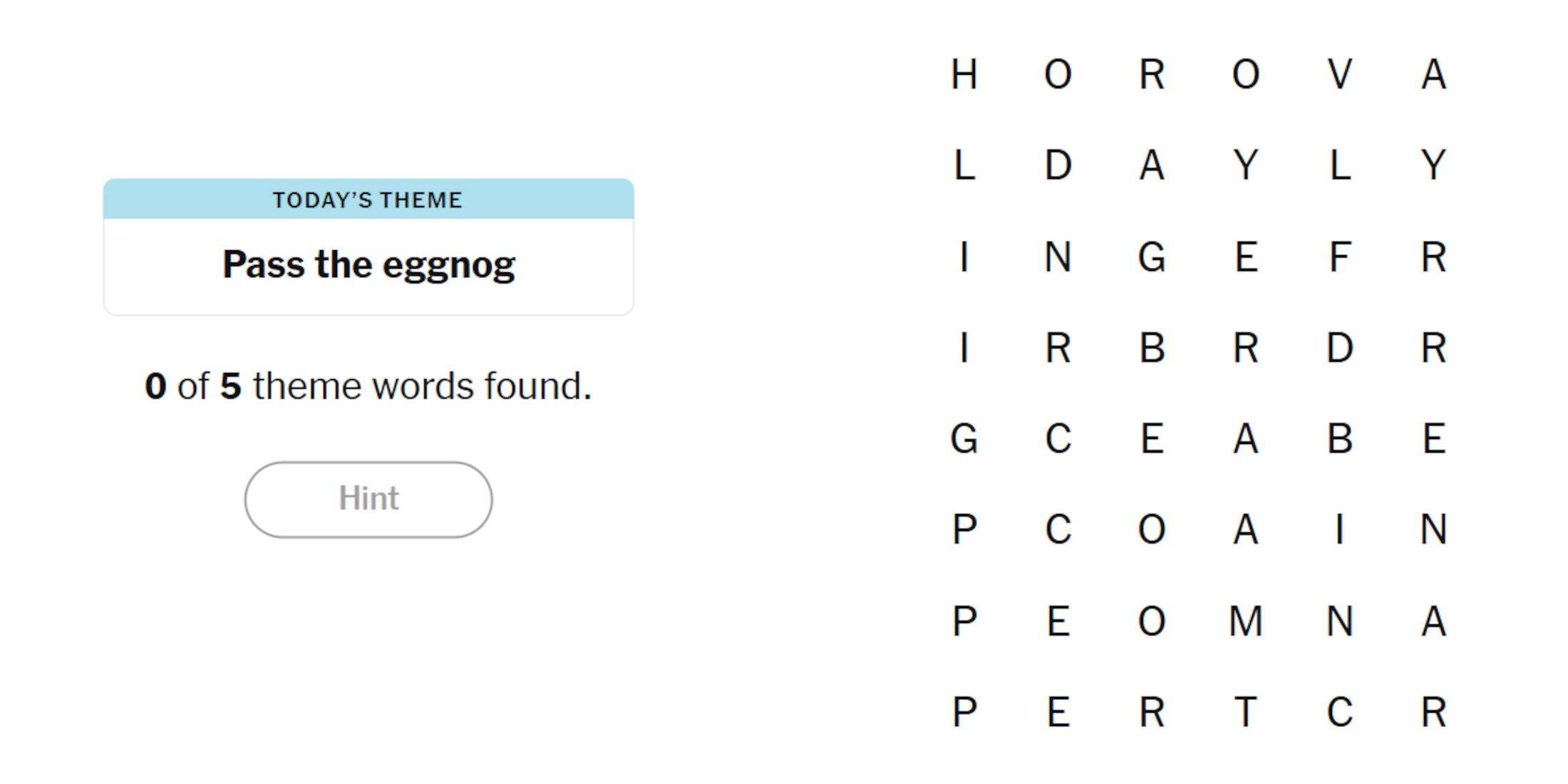Click the letter L starting the second row
Screen dimensions: 1568x784
(x=964, y=165)
